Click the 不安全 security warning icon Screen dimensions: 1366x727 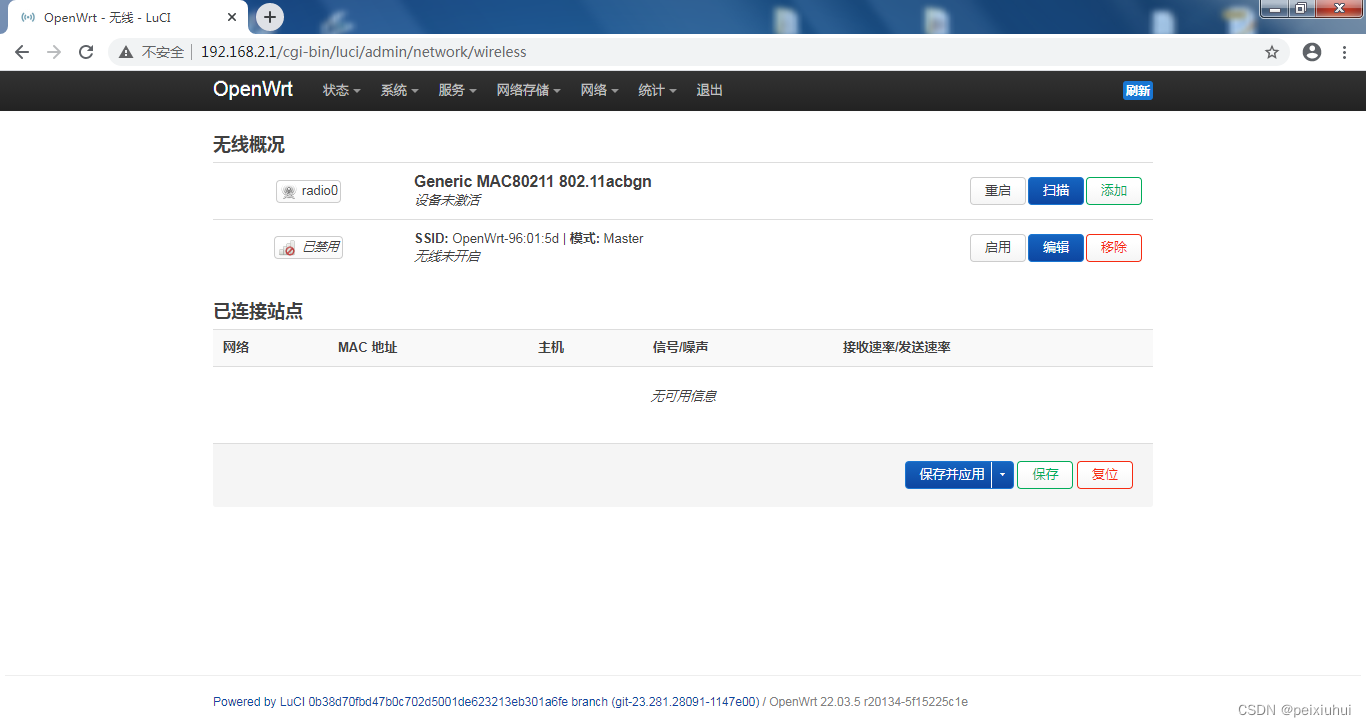pos(125,51)
